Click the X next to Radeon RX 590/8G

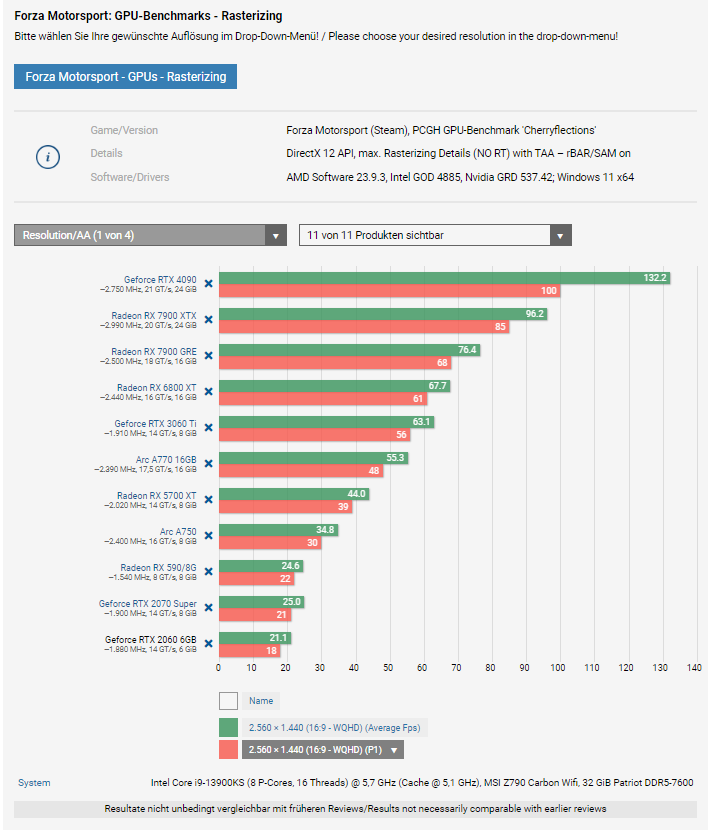point(209,572)
